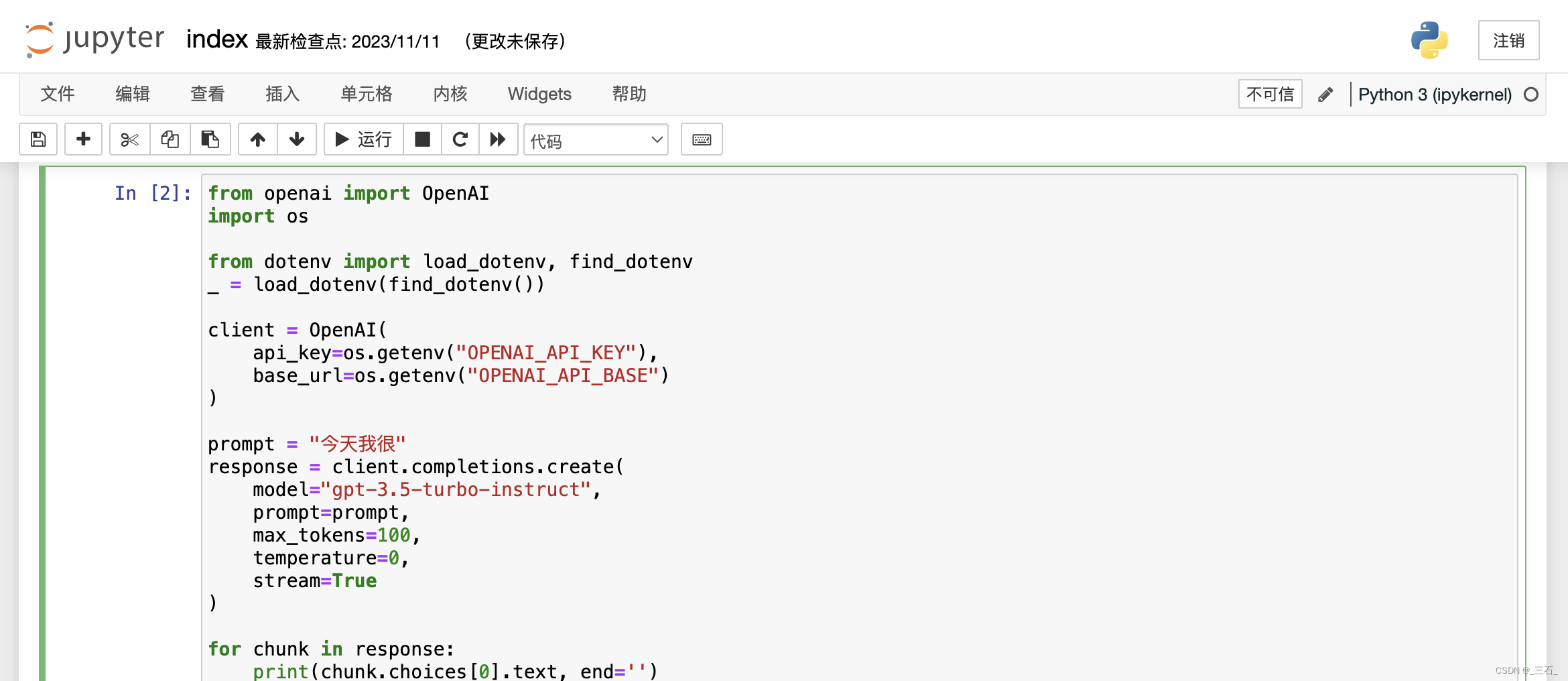The height and width of the screenshot is (681, 1568).
Task: Open the command palette keyboard icon
Action: point(702,139)
